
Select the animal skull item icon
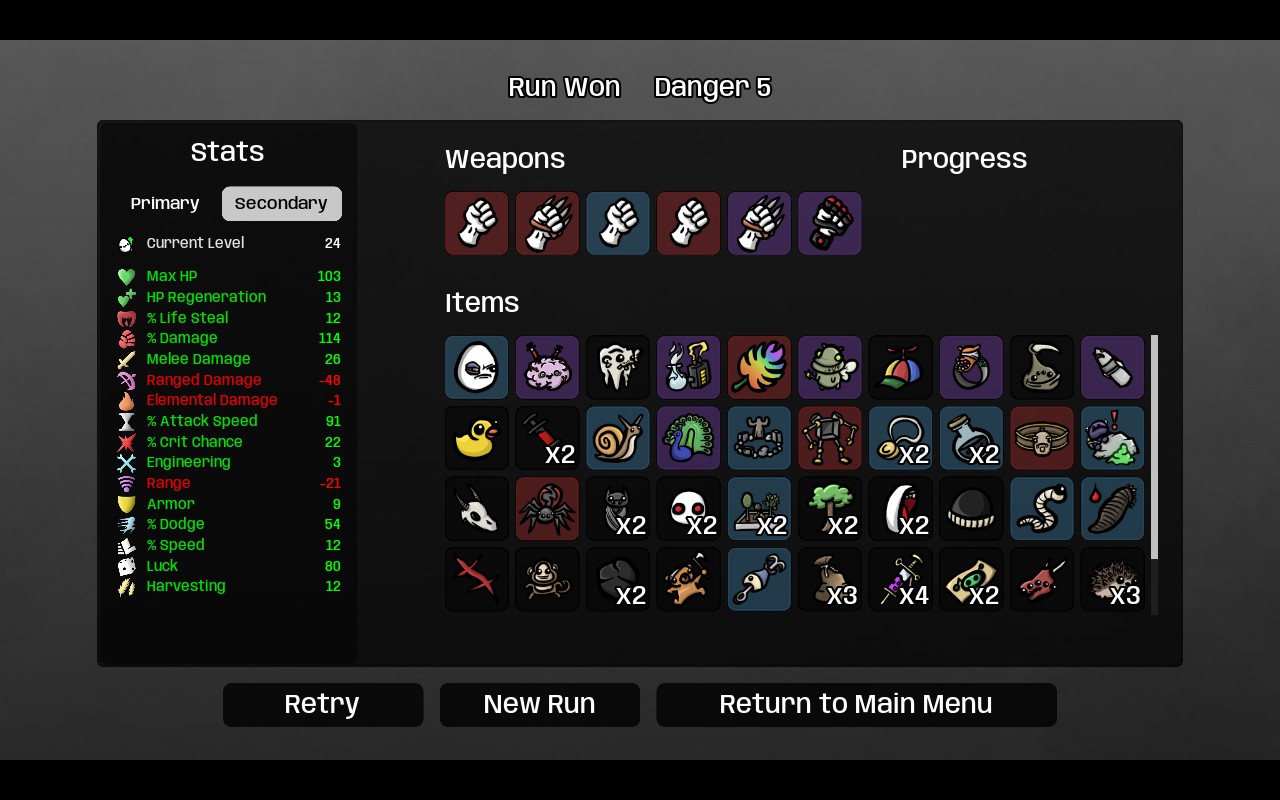pos(477,508)
